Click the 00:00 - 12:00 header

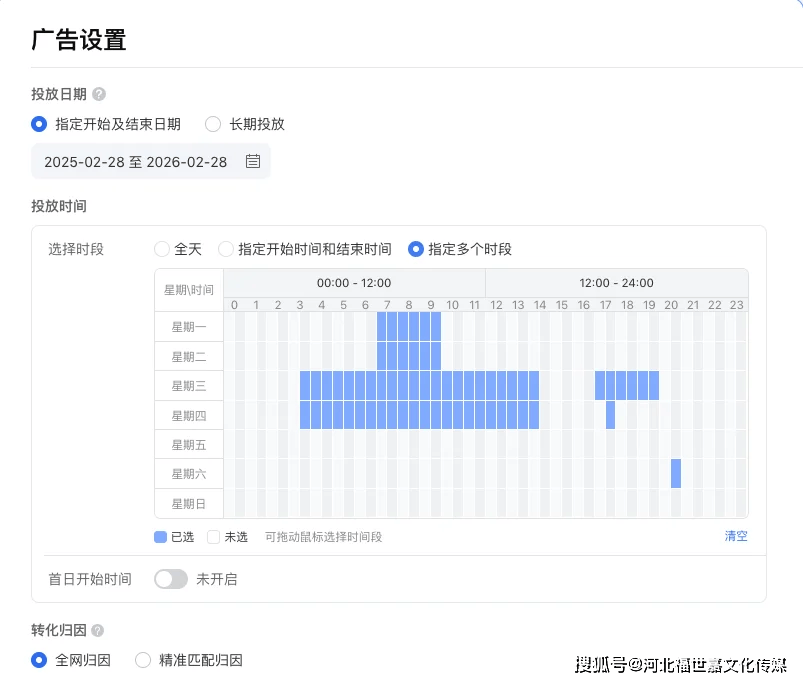click(x=354, y=283)
